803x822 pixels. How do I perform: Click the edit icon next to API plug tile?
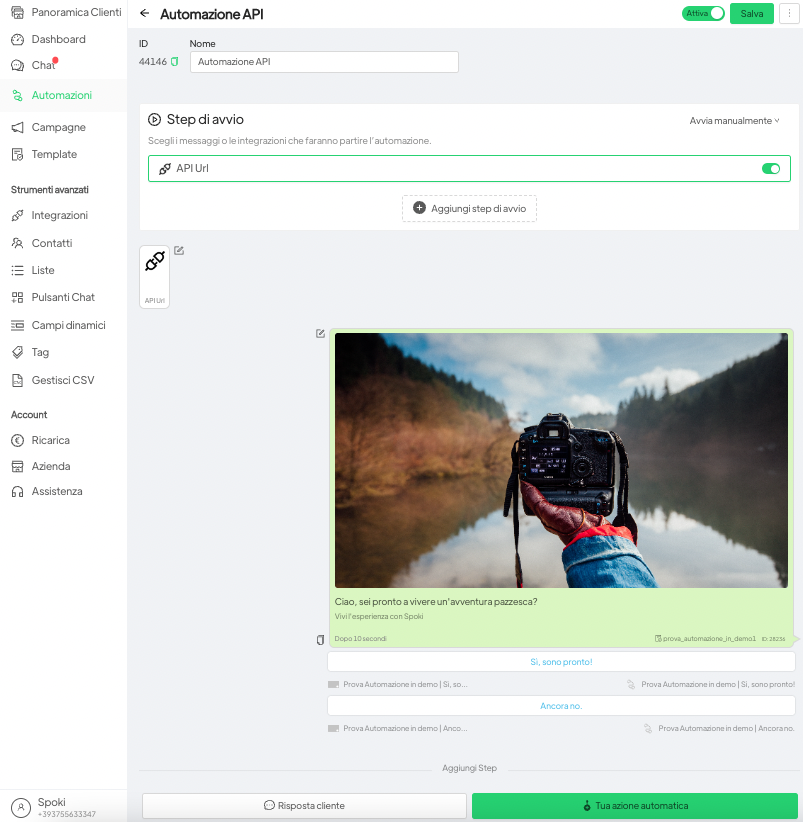[x=179, y=251]
